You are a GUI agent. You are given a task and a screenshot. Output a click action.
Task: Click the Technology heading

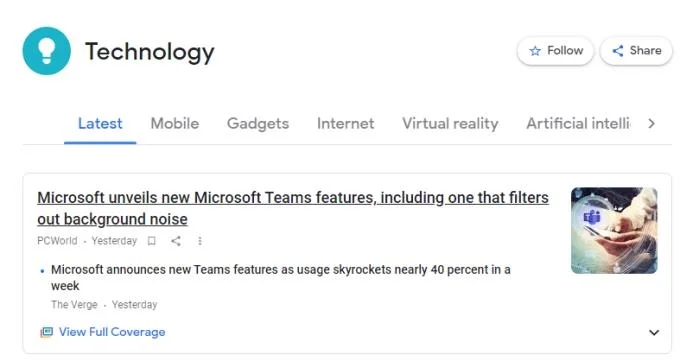tap(150, 52)
